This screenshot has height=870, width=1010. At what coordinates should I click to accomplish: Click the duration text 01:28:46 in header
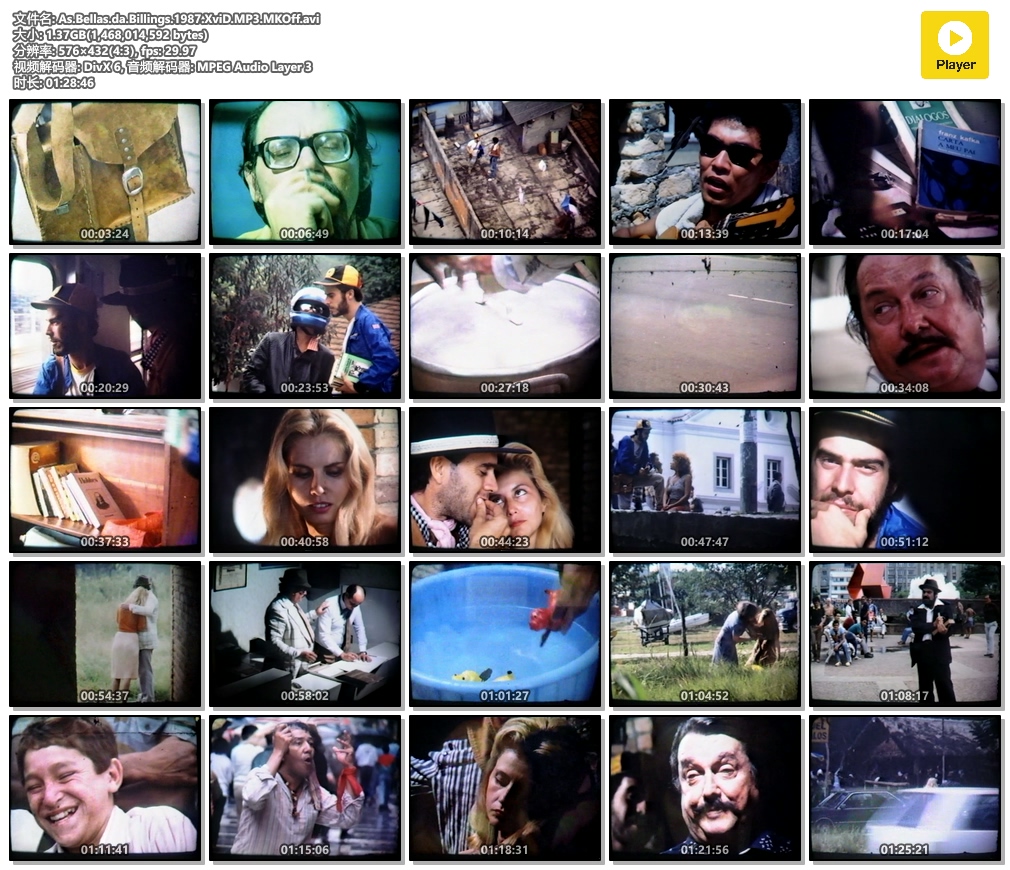[x=69, y=83]
